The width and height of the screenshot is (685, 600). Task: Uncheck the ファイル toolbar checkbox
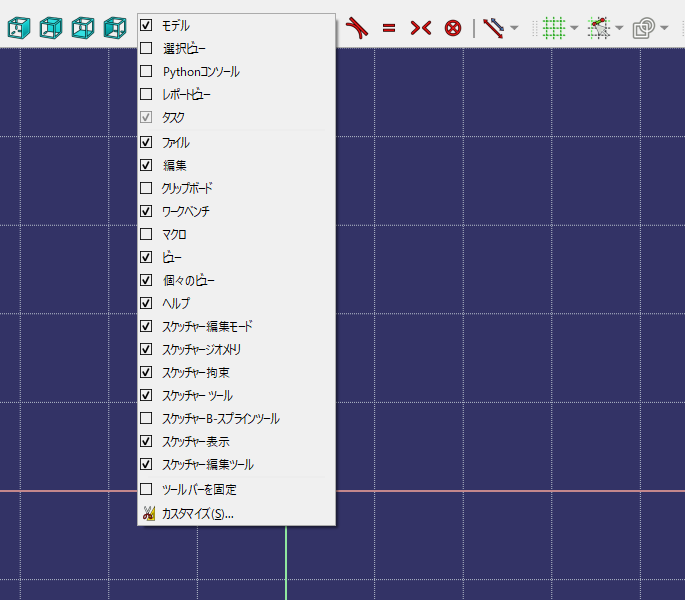coord(146,142)
